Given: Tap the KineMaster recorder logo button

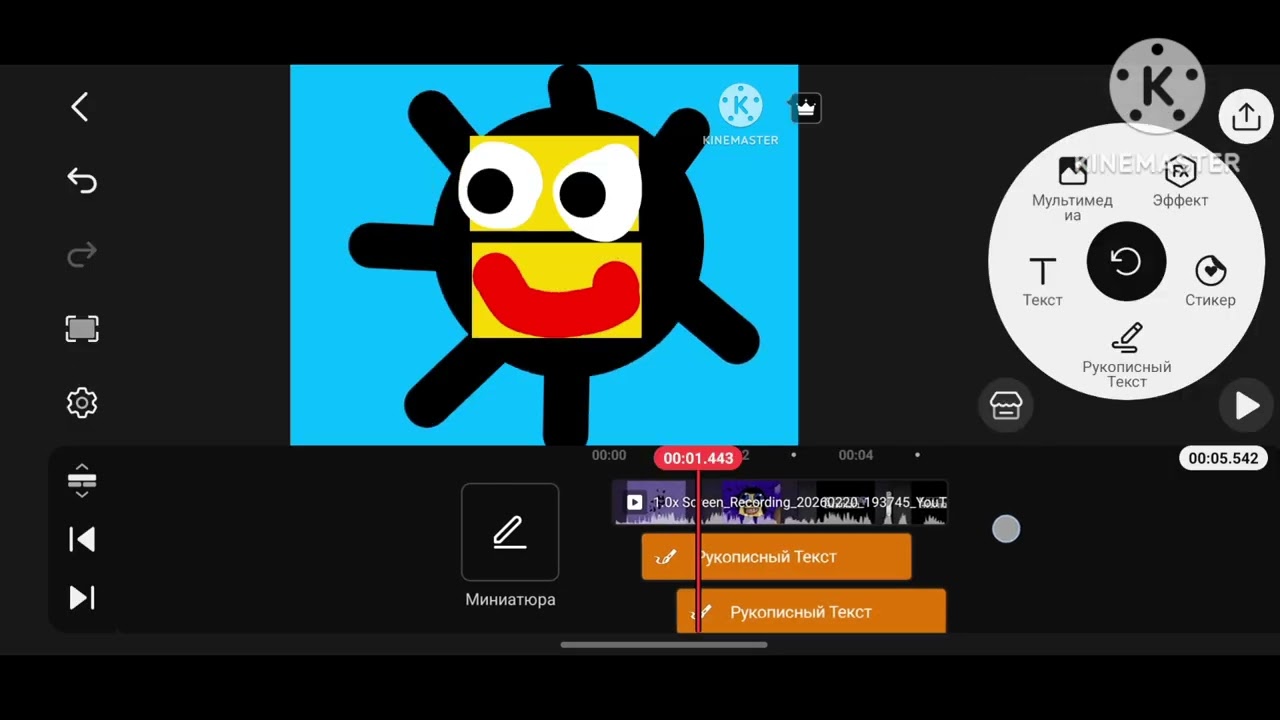Looking at the screenshot, I should tap(1157, 88).
